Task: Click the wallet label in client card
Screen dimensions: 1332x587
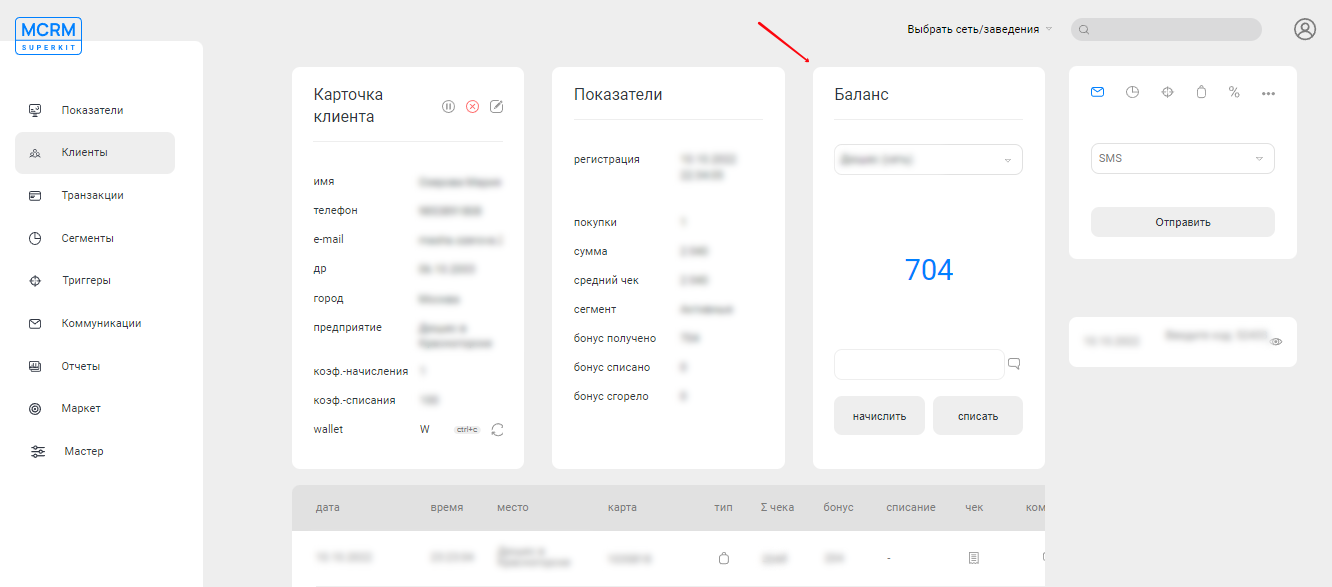Action: [x=328, y=429]
